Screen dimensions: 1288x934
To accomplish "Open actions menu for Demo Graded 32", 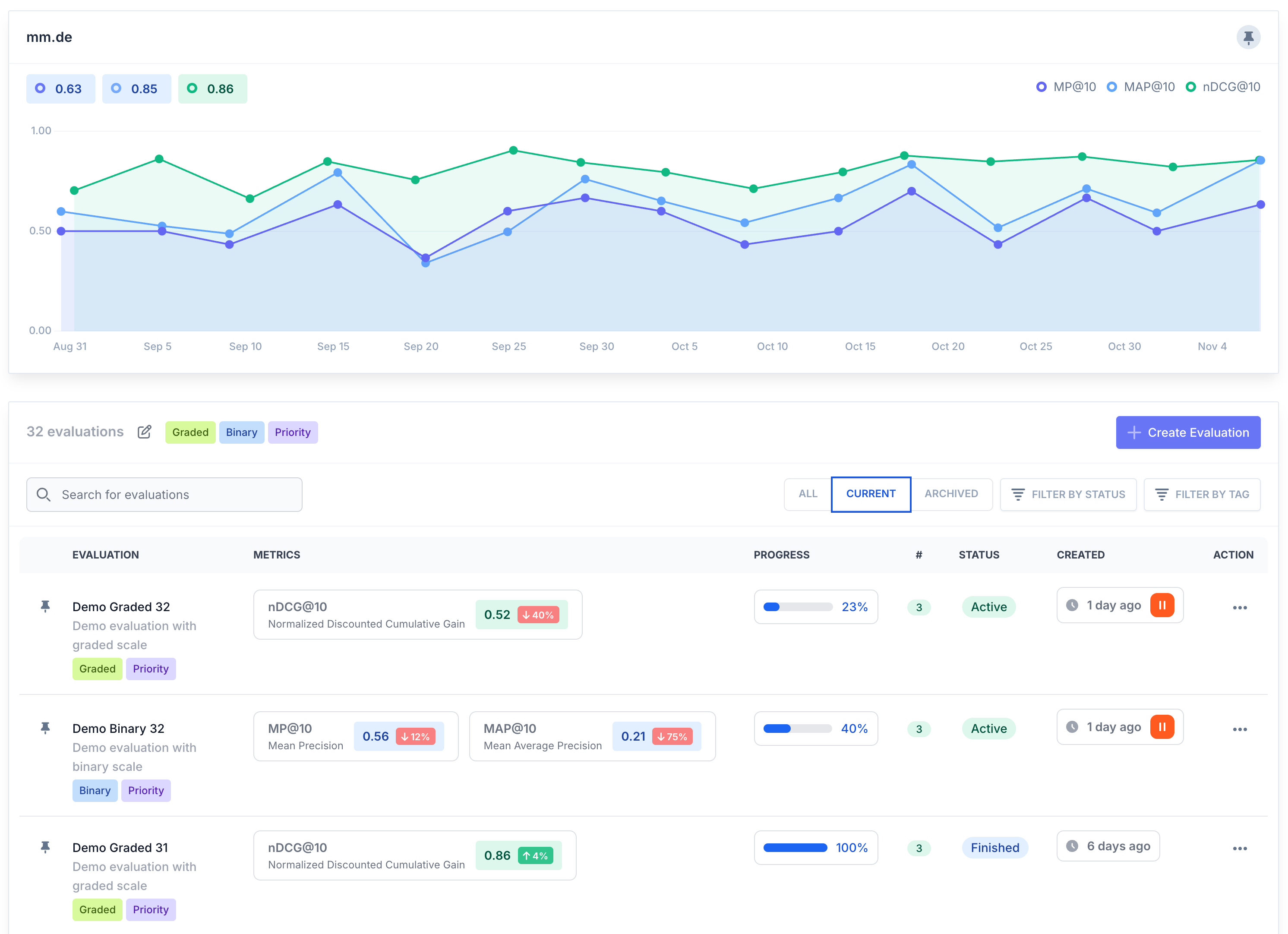I will (1239, 608).
